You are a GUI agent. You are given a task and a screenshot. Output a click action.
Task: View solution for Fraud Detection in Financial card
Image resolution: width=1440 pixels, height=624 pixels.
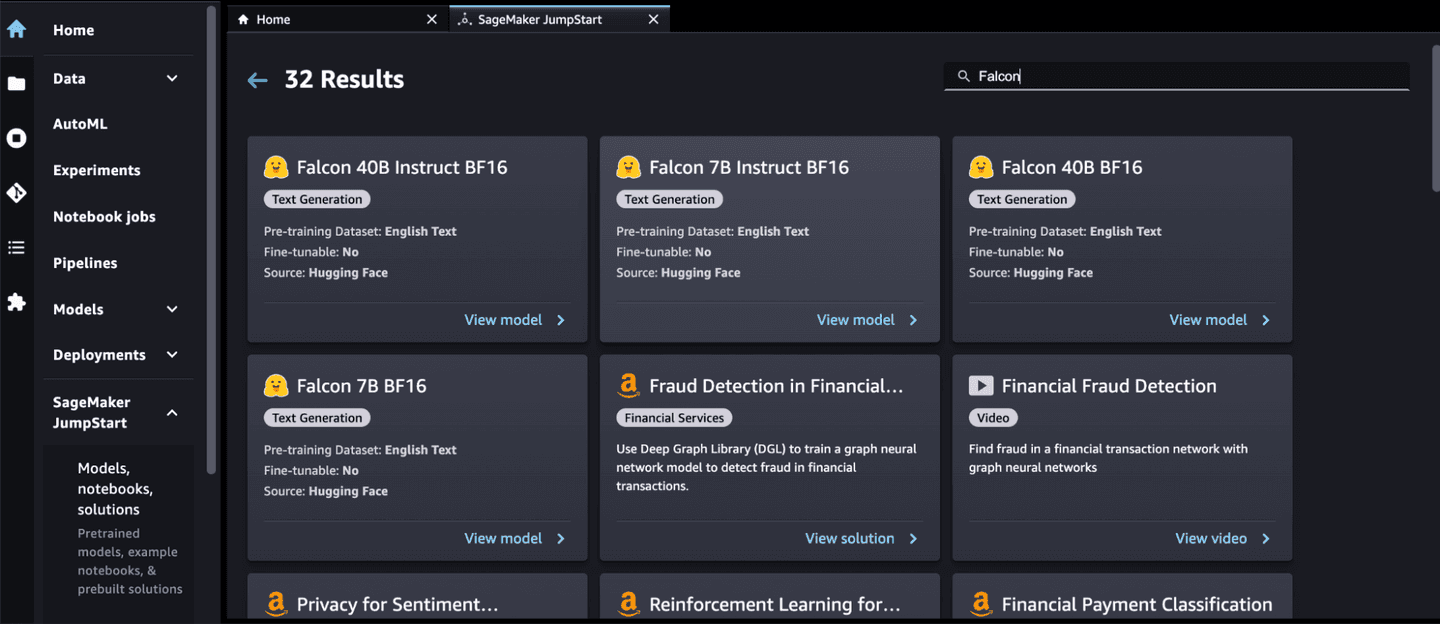tap(852, 538)
